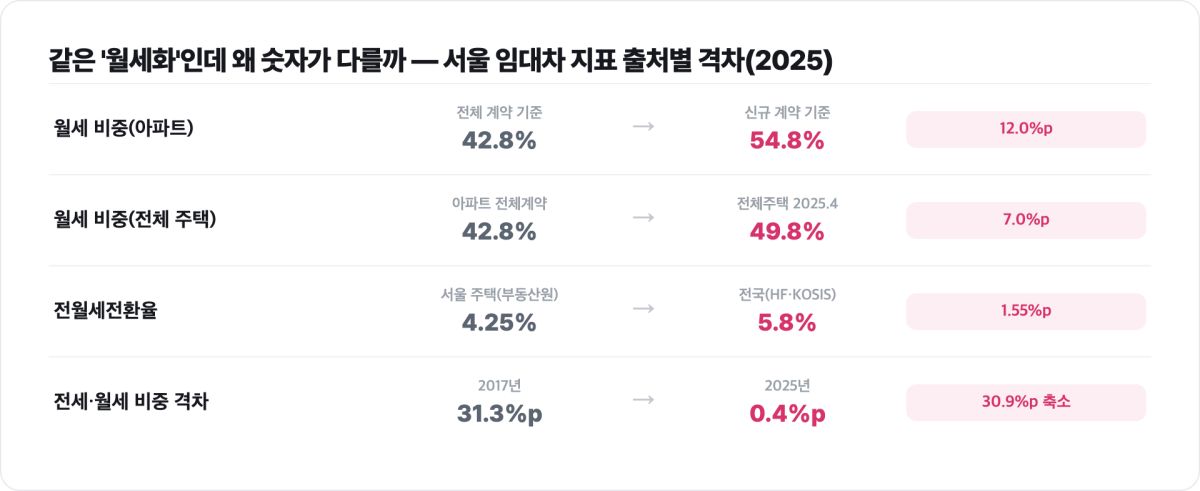Select the 4.25% 서울 주택(부동산원) value

[499, 323]
